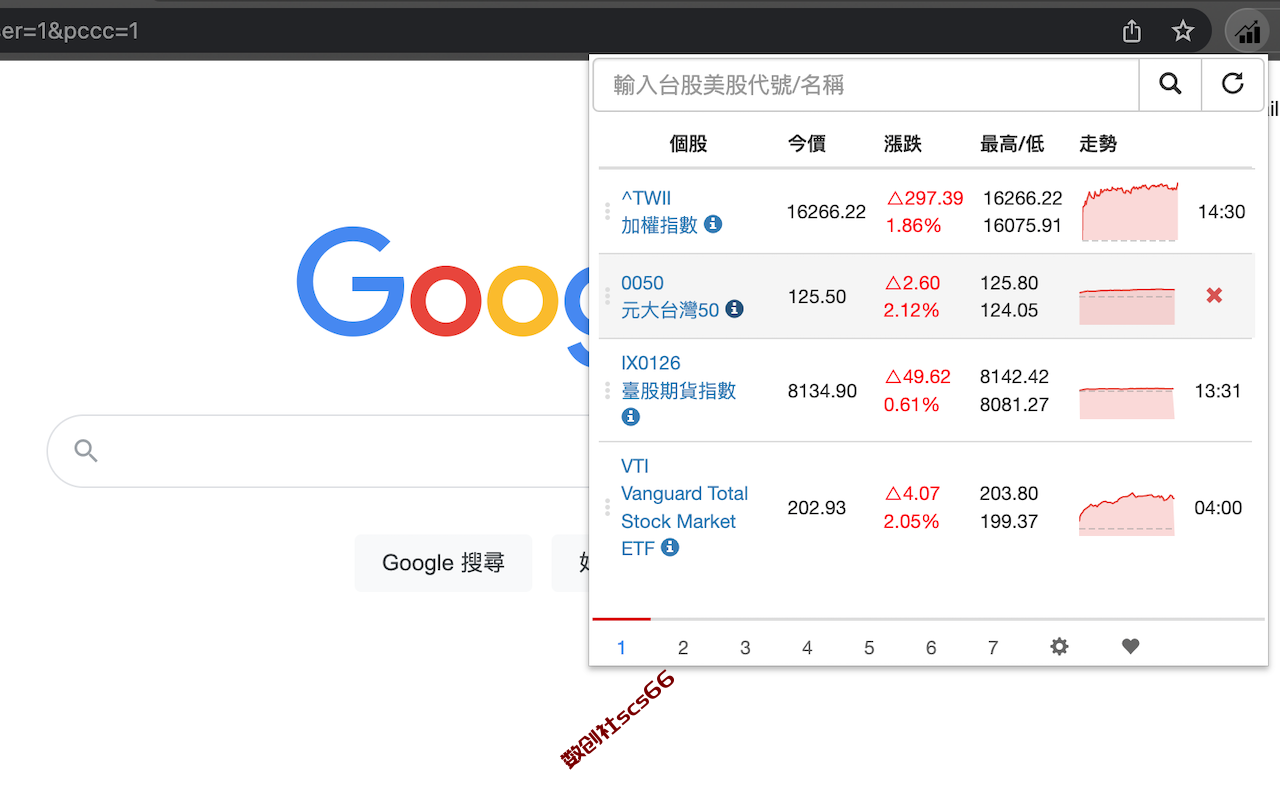Click the 個股 column header

(x=688, y=144)
